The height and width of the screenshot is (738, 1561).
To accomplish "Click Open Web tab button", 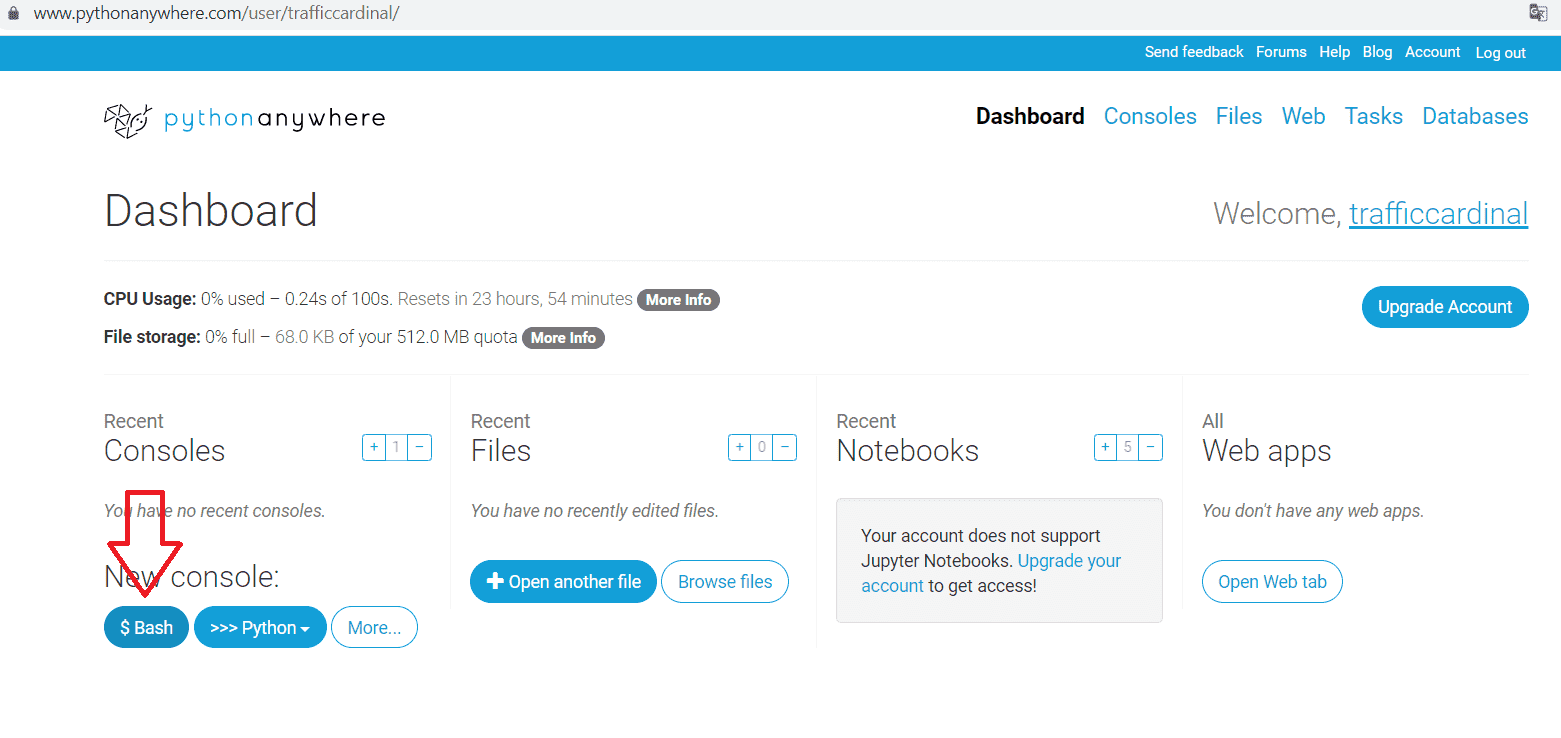I will [1272, 582].
